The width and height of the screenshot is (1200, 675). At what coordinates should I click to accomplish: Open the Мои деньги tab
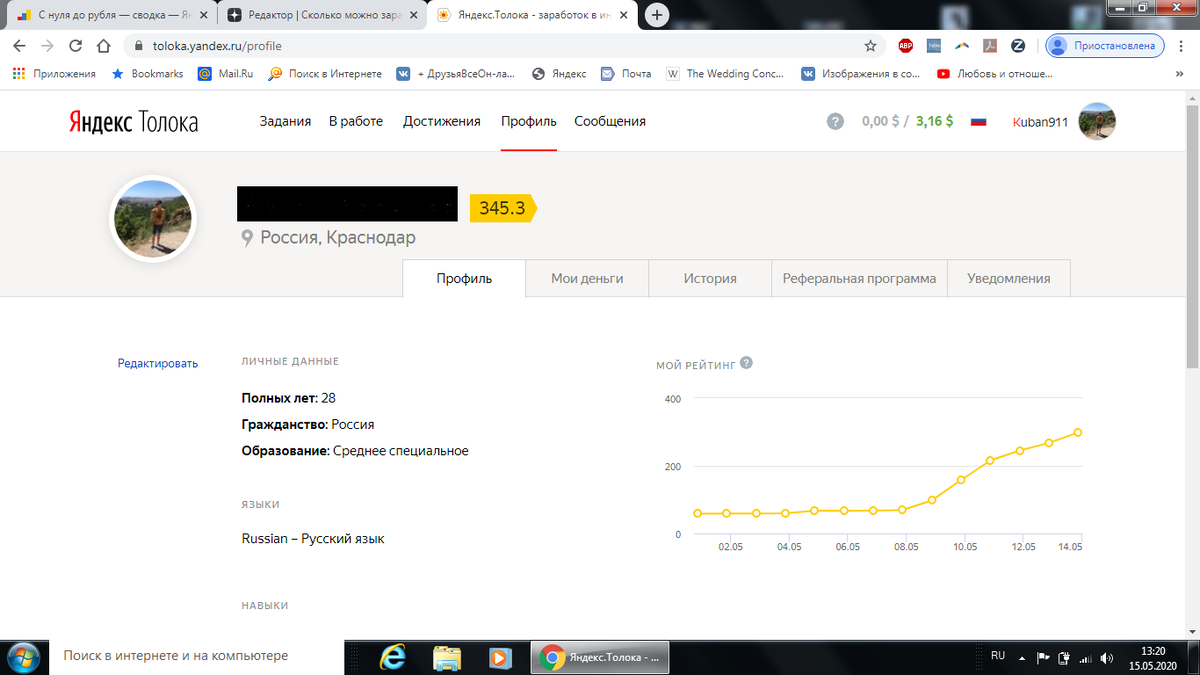point(587,279)
